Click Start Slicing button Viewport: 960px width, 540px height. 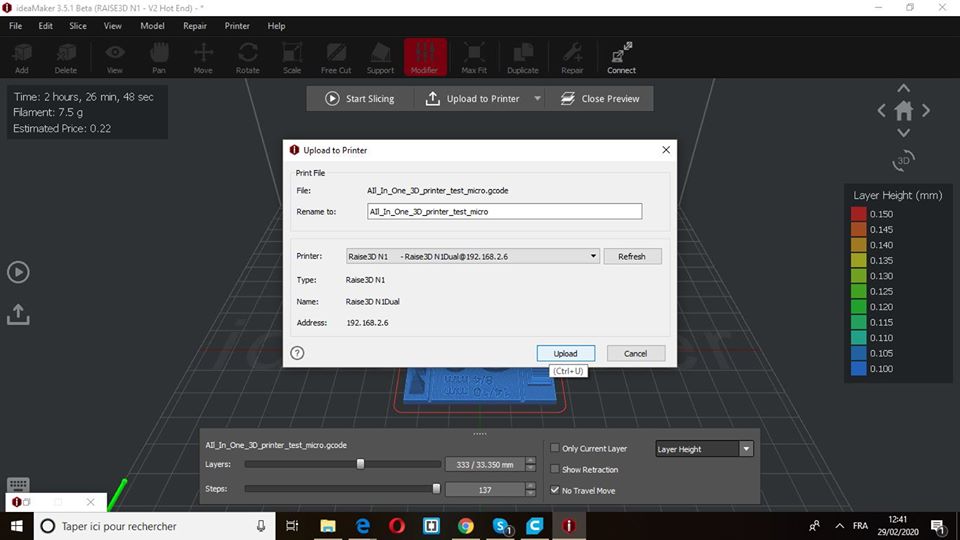360,99
